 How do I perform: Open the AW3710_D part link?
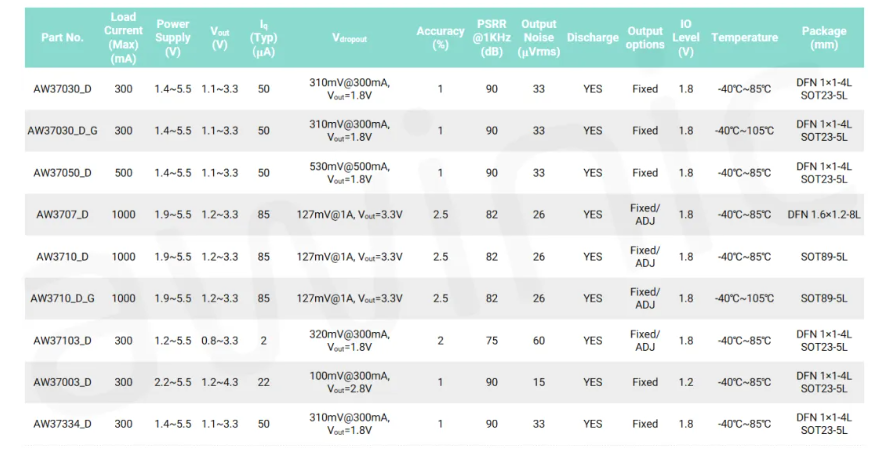(62, 257)
